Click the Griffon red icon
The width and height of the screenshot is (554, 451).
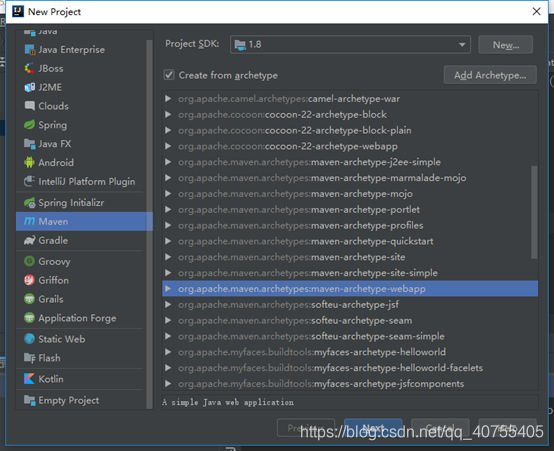[x=30, y=280]
